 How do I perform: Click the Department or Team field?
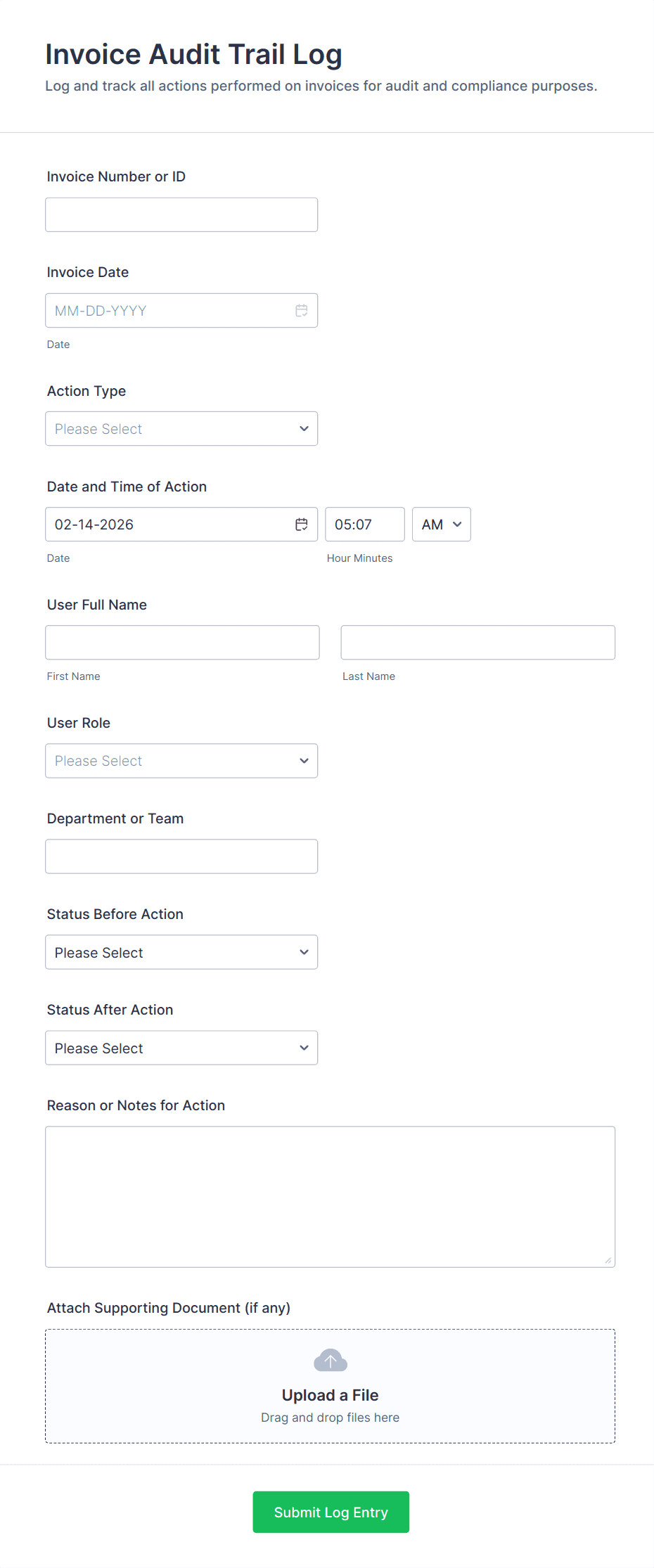(181, 856)
